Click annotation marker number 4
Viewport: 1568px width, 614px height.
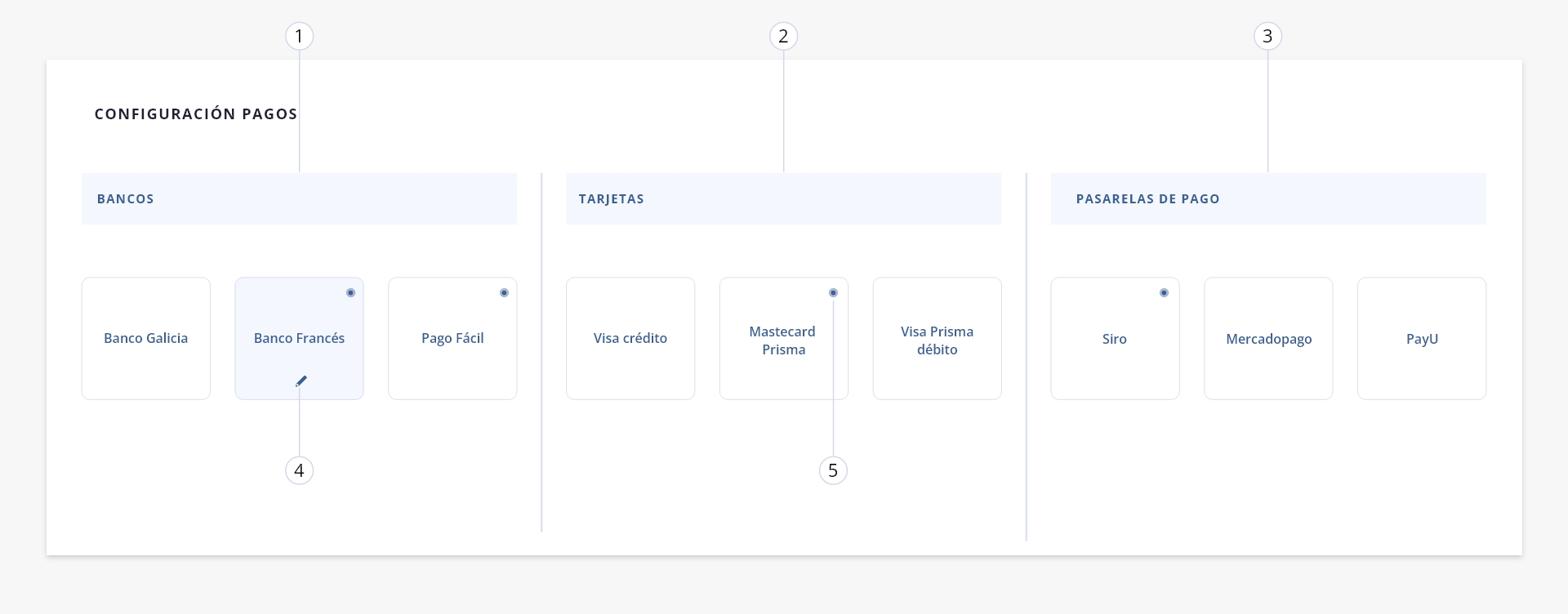pos(299,470)
